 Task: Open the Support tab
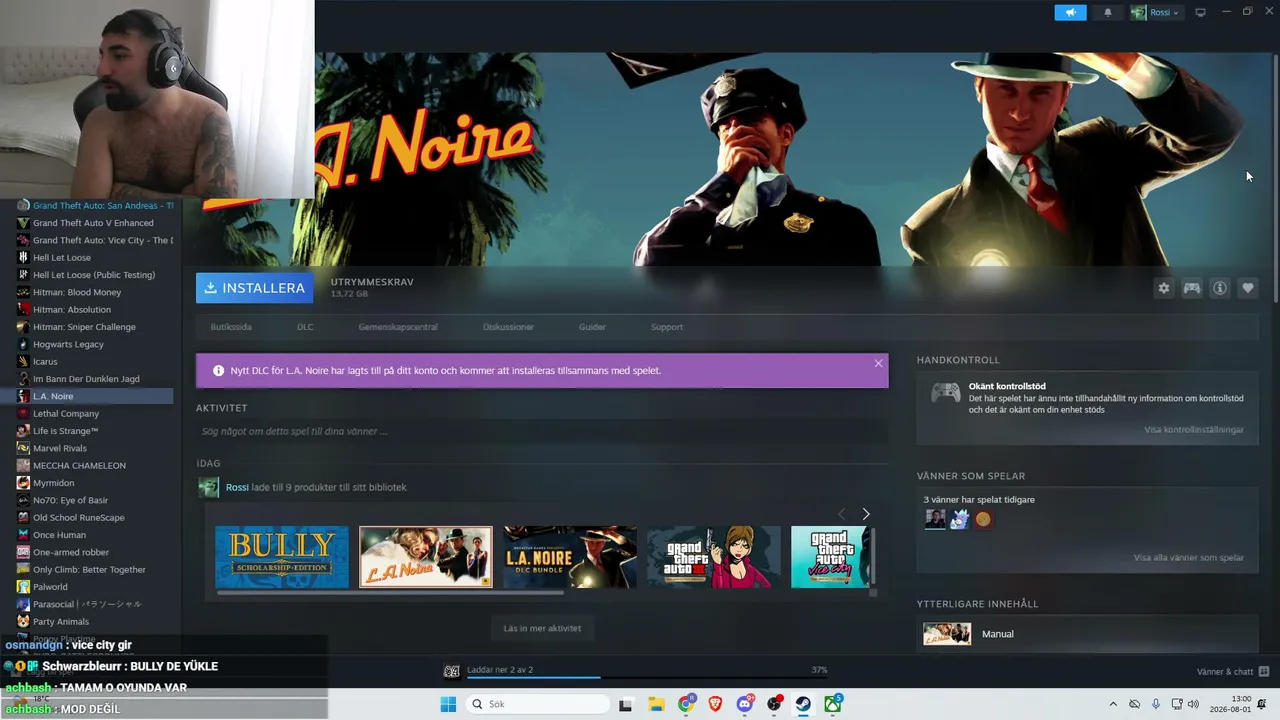click(x=667, y=327)
